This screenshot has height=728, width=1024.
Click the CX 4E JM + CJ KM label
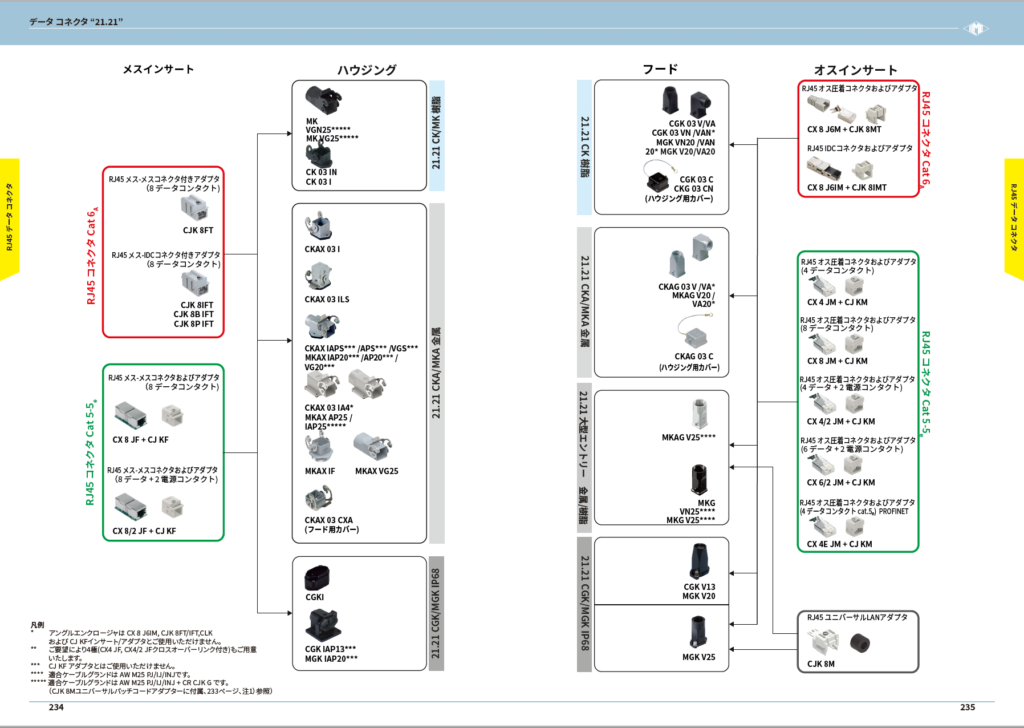(839, 544)
